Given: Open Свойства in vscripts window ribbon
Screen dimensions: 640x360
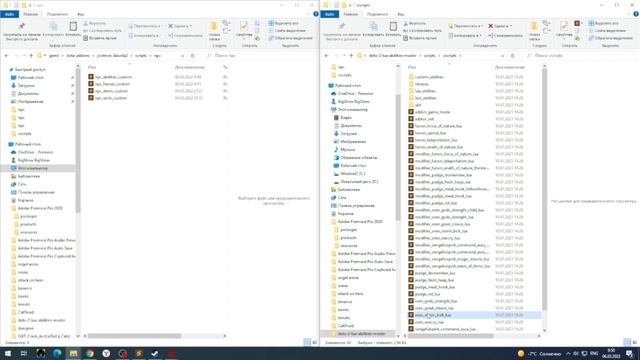Looking at the screenshot, I should tap(564, 30).
